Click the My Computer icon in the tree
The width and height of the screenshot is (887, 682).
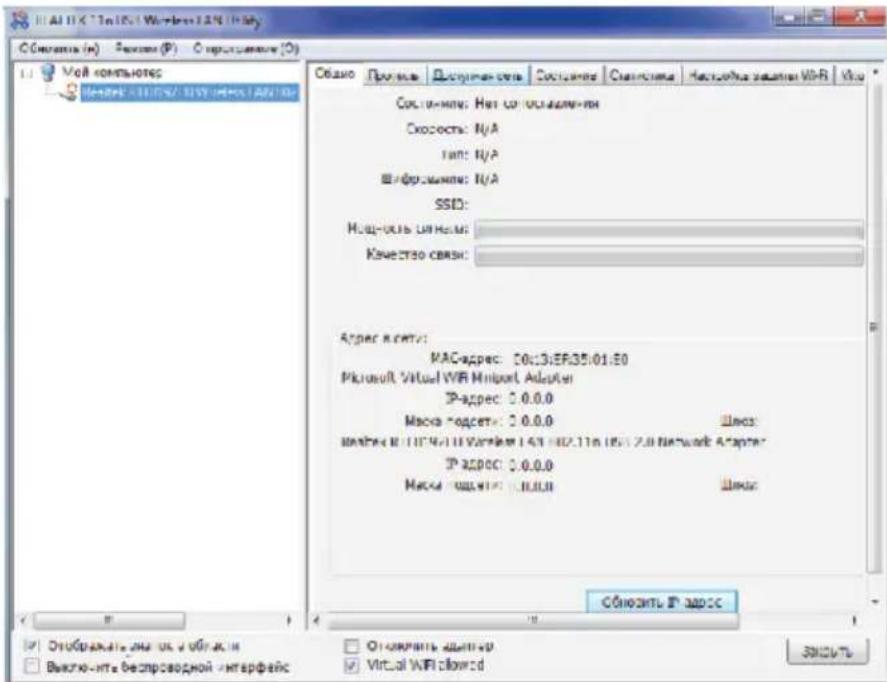pos(49,72)
